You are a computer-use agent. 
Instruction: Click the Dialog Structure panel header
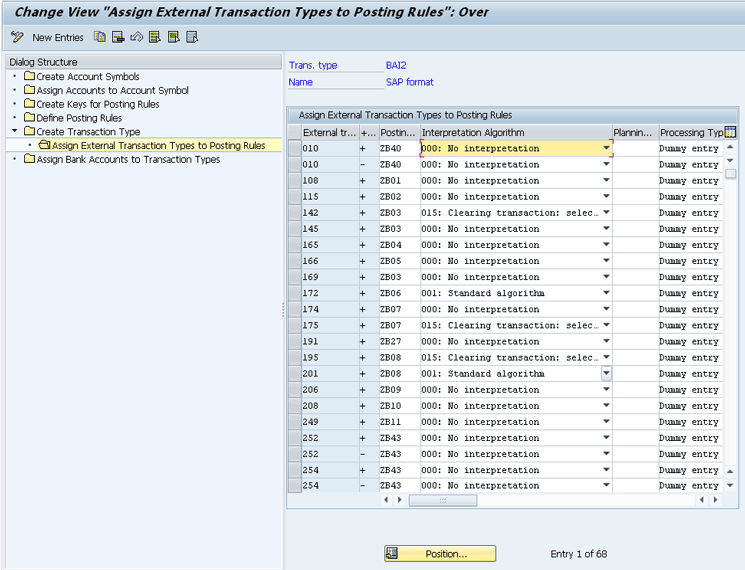[144, 62]
